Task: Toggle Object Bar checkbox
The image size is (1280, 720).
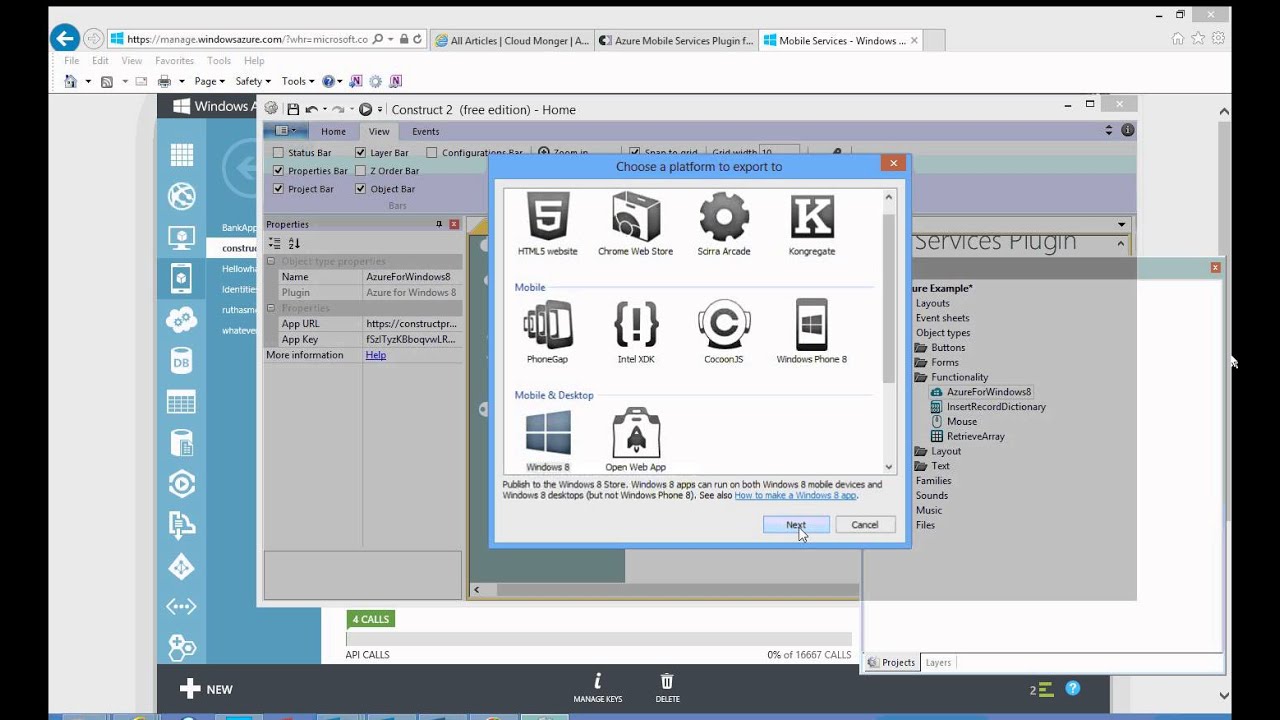Action: [360, 189]
